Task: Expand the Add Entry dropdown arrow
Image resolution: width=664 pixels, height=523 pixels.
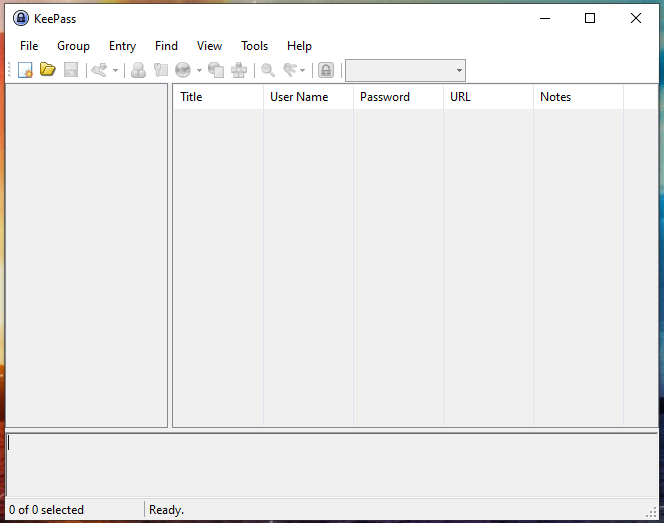Action: pyautogui.click(x=115, y=70)
